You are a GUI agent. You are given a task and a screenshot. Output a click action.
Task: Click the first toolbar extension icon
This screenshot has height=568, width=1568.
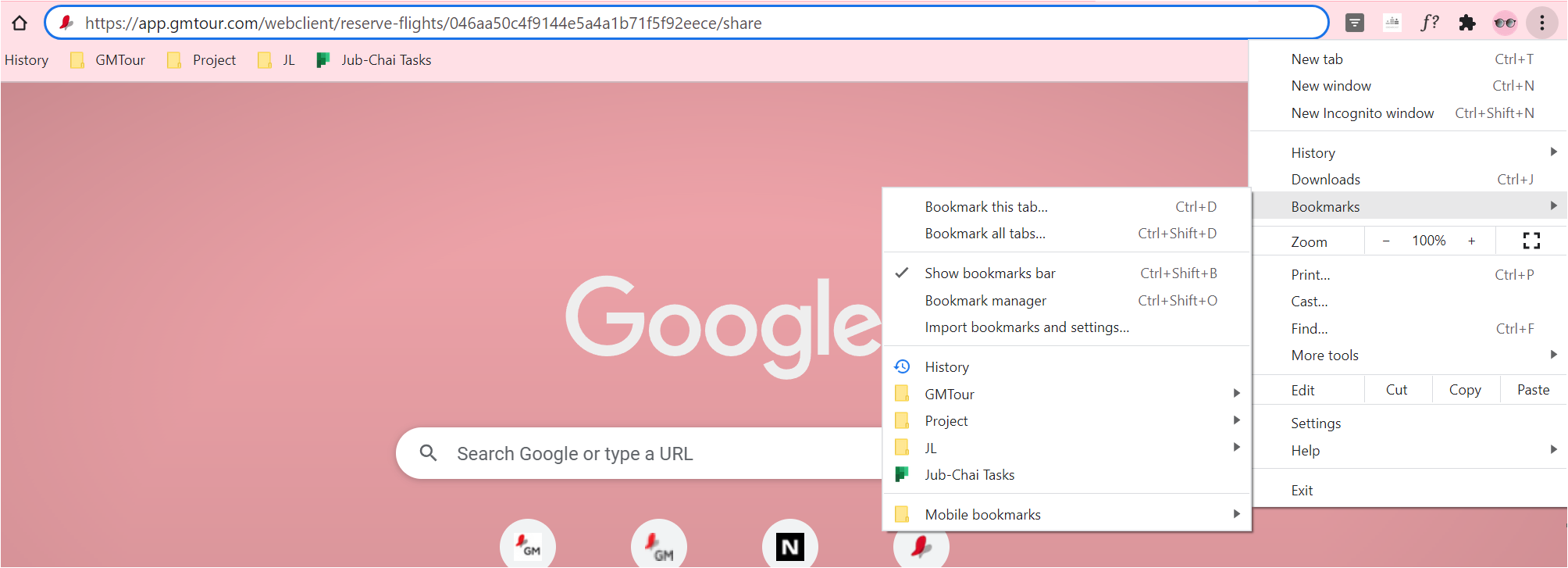(x=1355, y=23)
